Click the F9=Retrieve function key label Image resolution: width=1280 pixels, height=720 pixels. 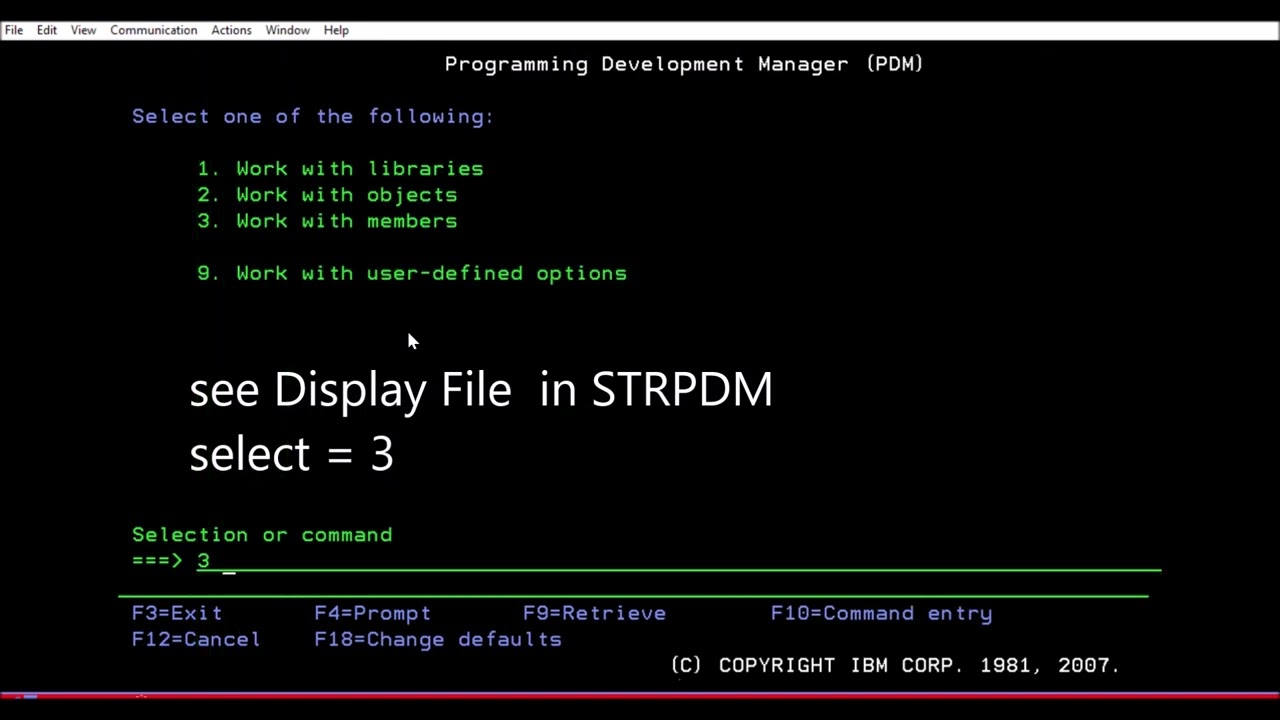pyautogui.click(x=594, y=613)
